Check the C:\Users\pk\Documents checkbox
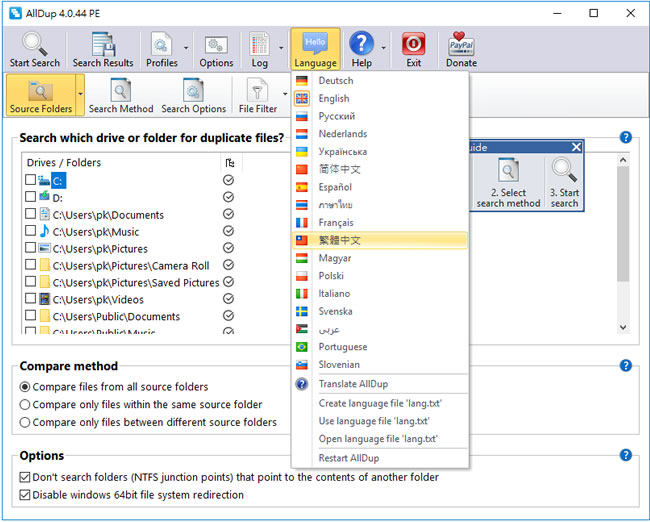Viewport: 650px width, 522px height. click(x=30, y=214)
